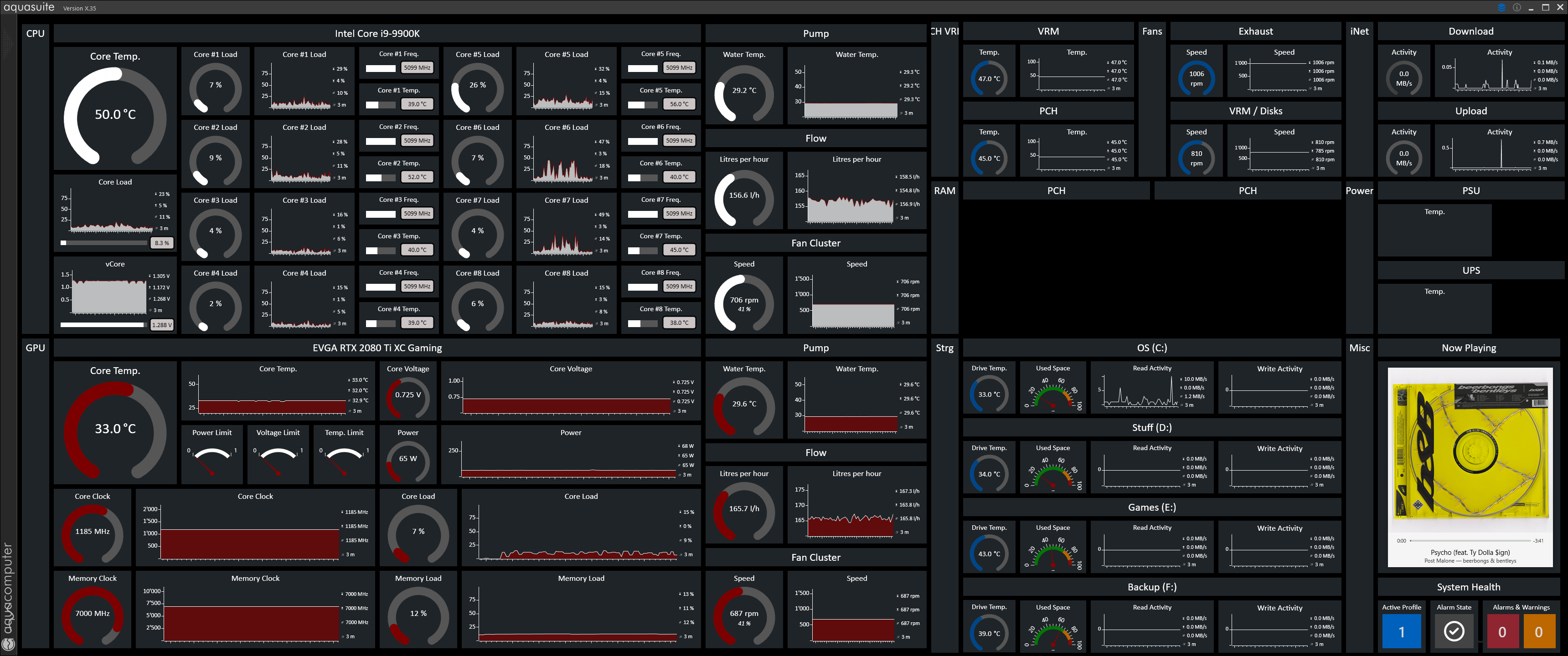Click the OS (C:) Used Space gauge
This screenshot has width=1568, height=656.
point(1052,394)
